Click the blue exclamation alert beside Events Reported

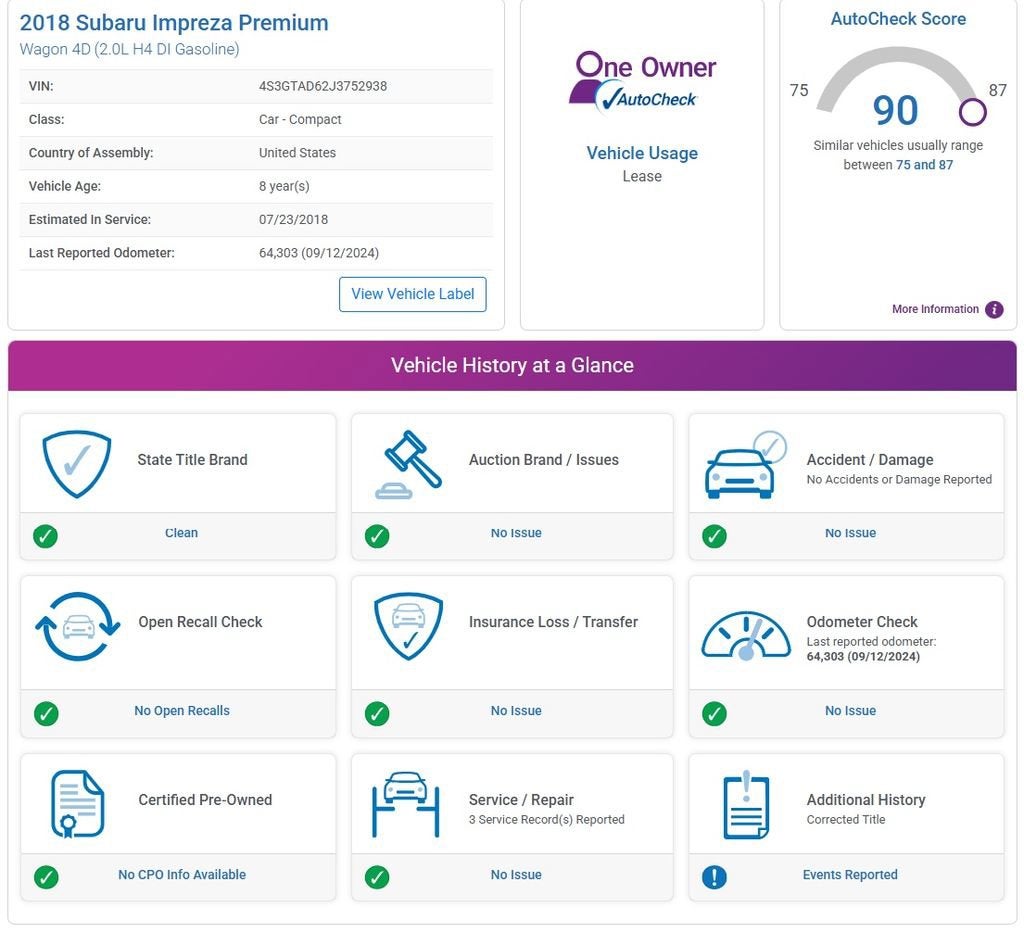[714, 877]
